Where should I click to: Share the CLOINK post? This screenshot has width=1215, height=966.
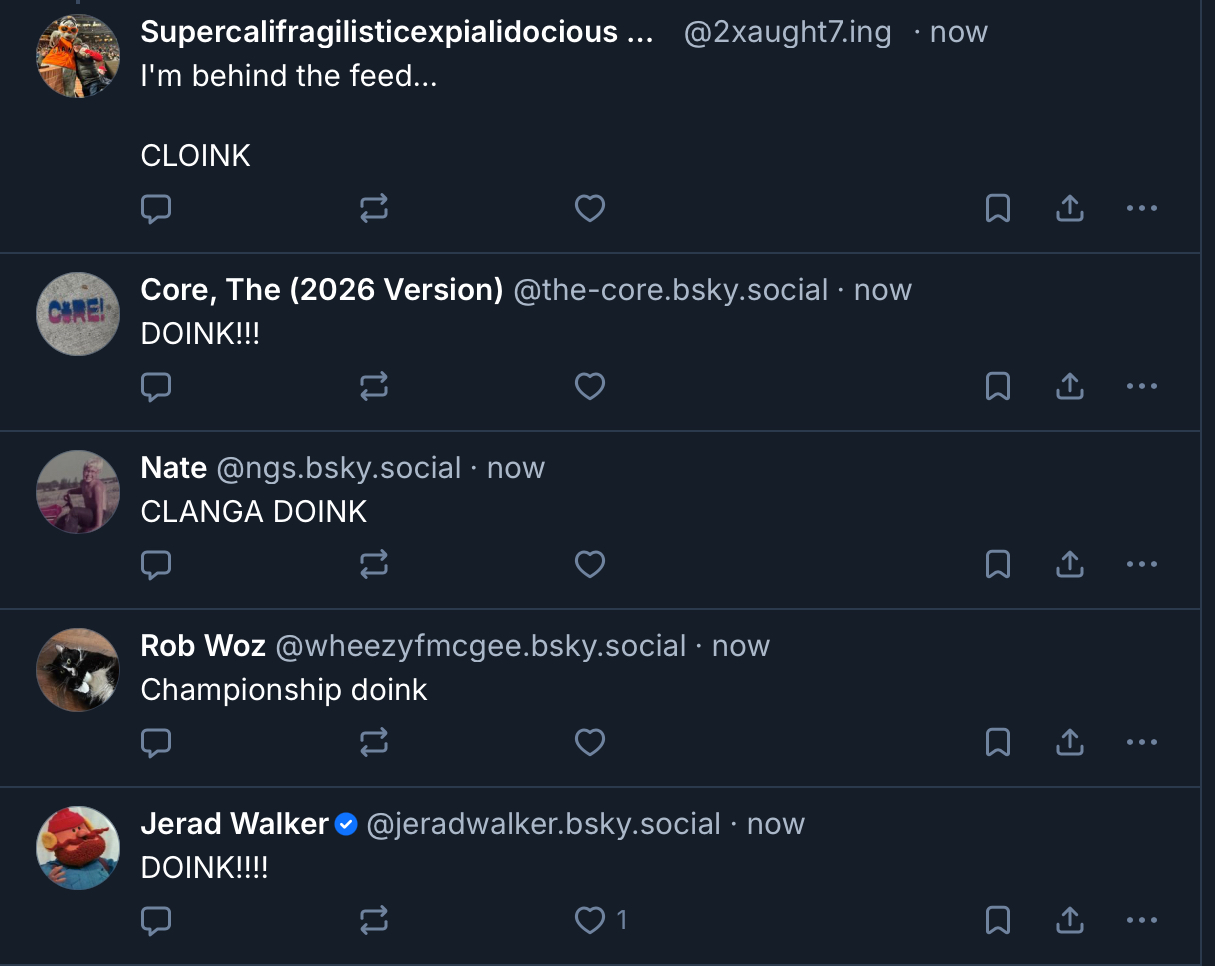(x=1070, y=208)
